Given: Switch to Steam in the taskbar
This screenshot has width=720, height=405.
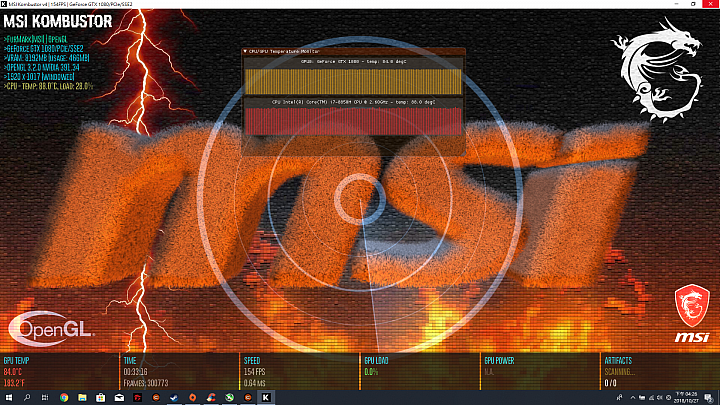Looking at the screenshot, I should (x=174, y=398).
